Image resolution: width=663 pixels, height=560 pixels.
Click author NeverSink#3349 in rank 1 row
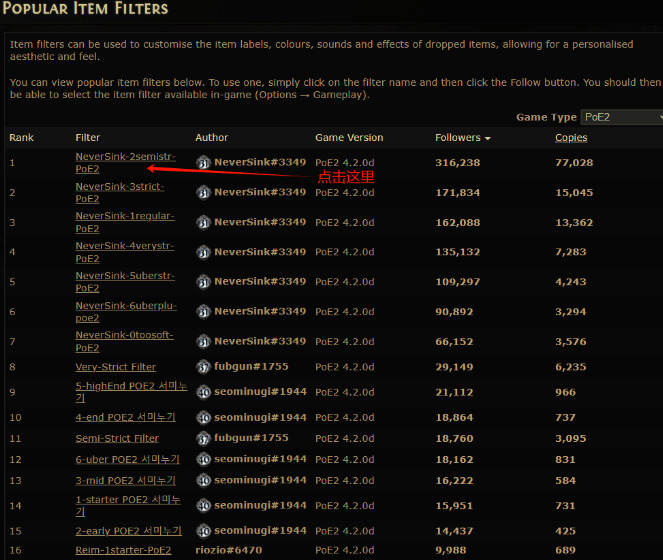coord(260,162)
